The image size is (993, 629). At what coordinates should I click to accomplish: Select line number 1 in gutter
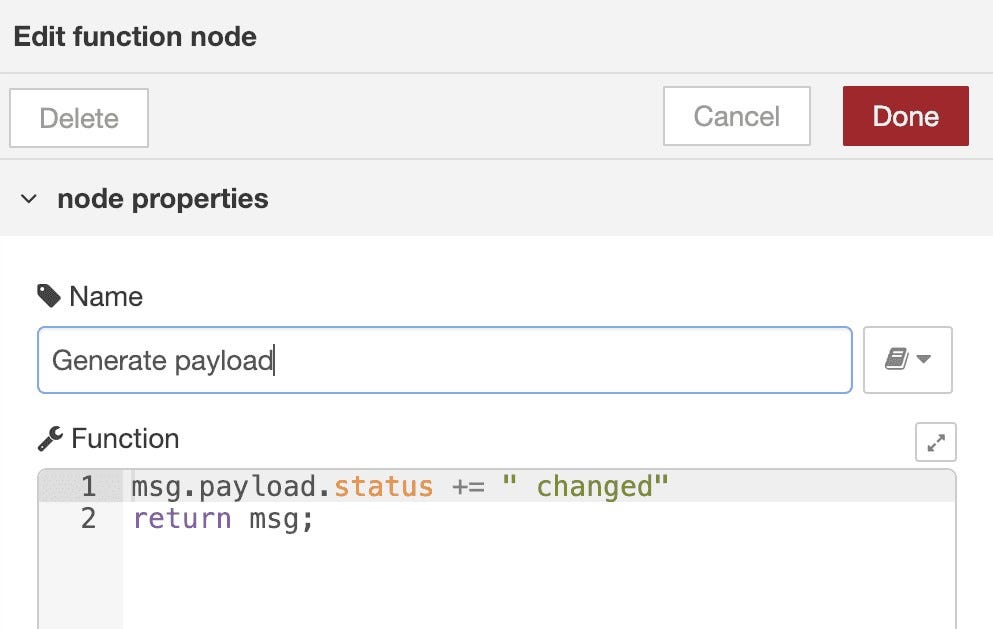pos(88,486)
